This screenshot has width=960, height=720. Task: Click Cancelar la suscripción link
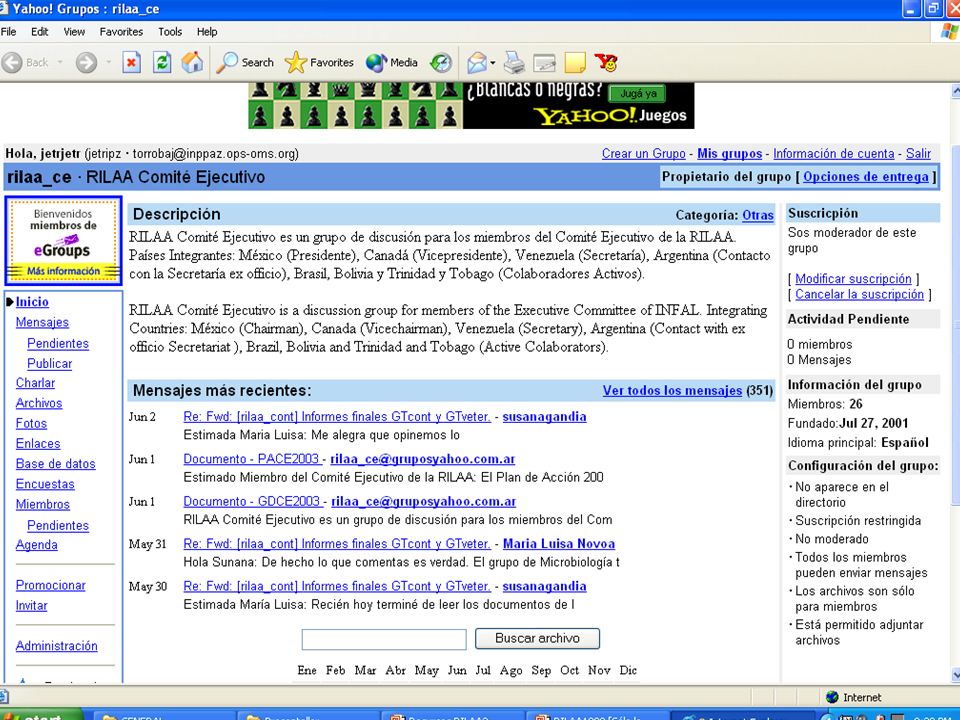[859, 294]
